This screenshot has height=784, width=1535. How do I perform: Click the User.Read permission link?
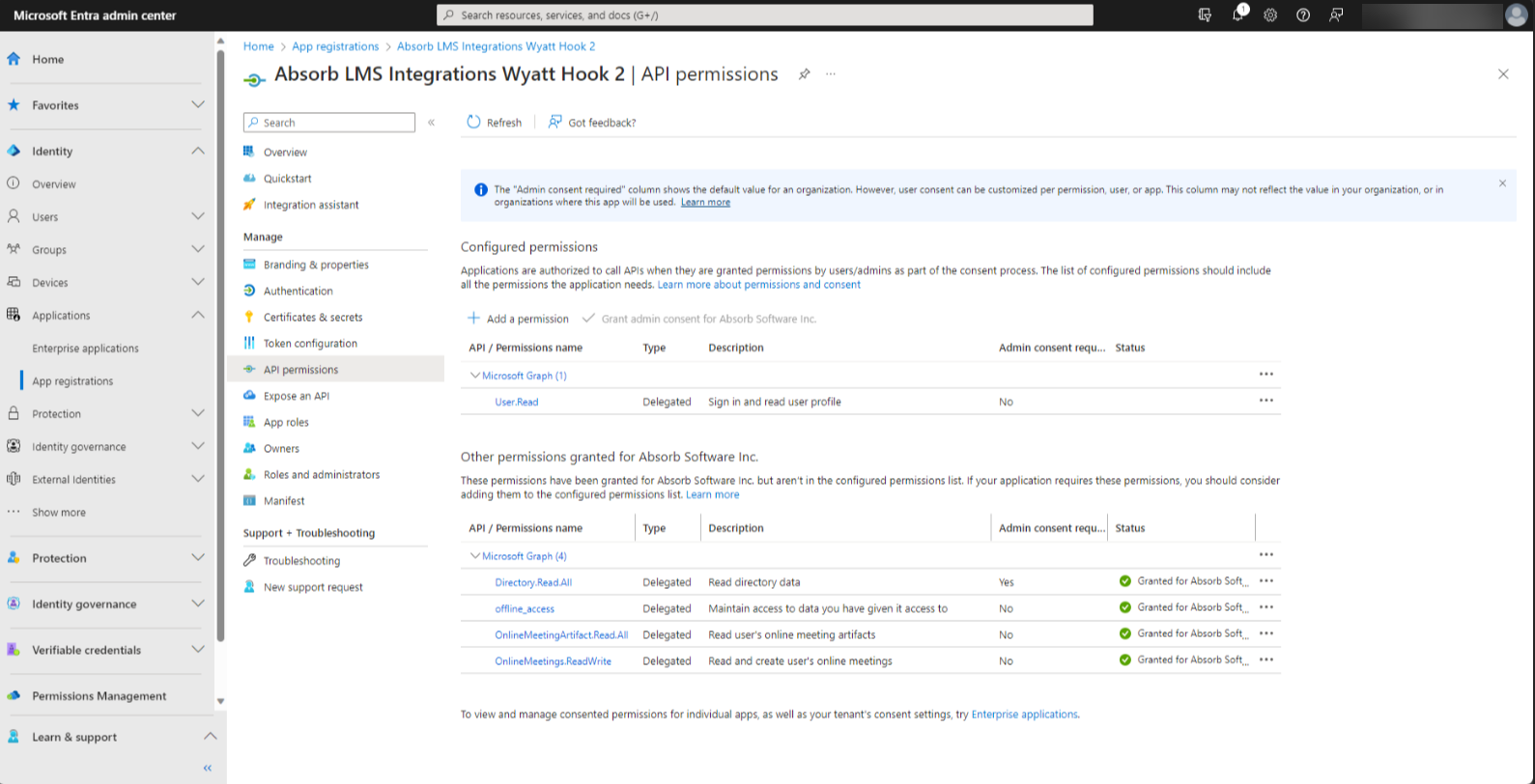(x=517, y=402)
